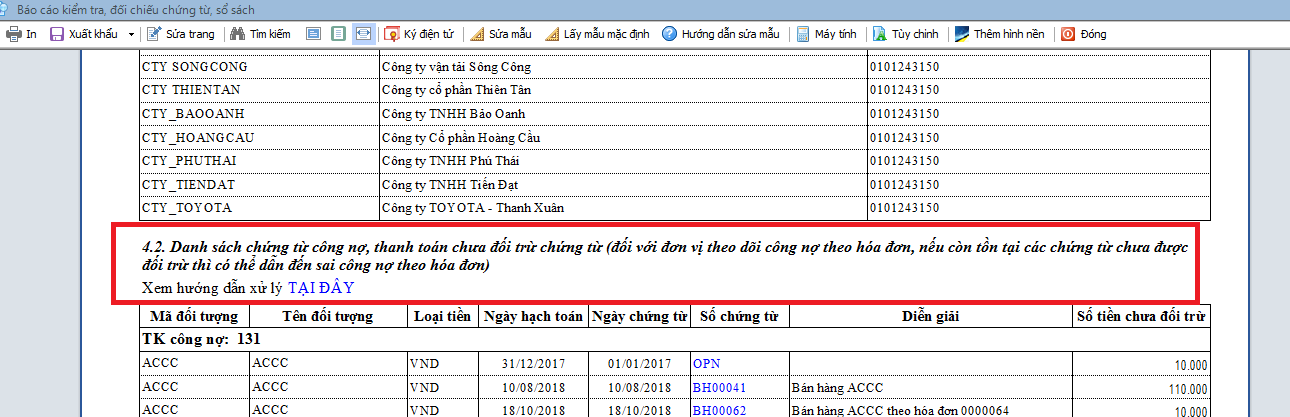
Task: Click Thêm hình nền background option
Action: point(999,34)
